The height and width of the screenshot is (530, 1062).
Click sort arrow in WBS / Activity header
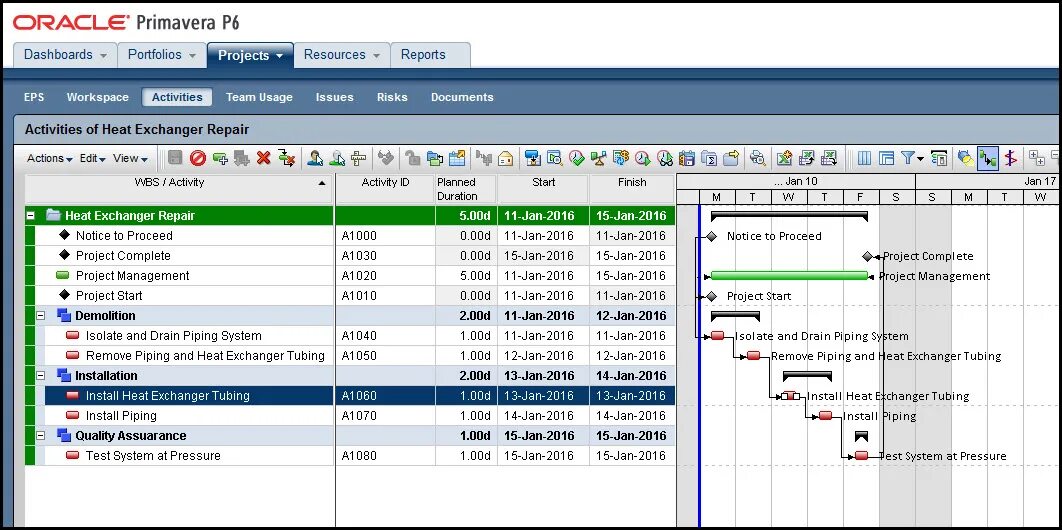pyautogui.click(x=322, y=183)
